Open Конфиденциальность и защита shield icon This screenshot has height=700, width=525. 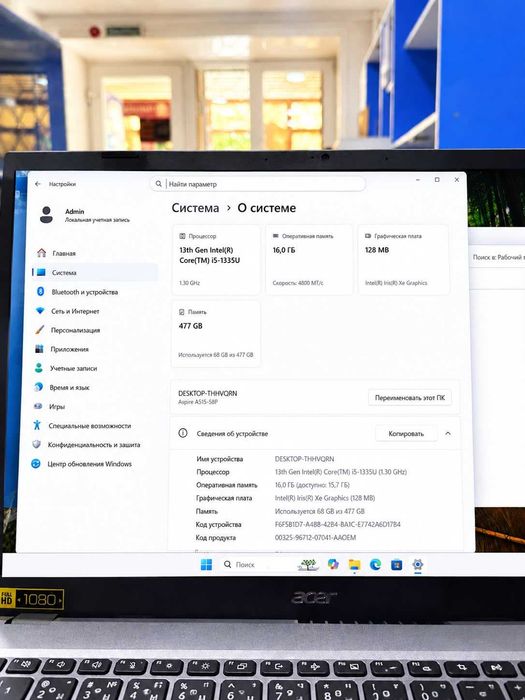pos(37,445)
